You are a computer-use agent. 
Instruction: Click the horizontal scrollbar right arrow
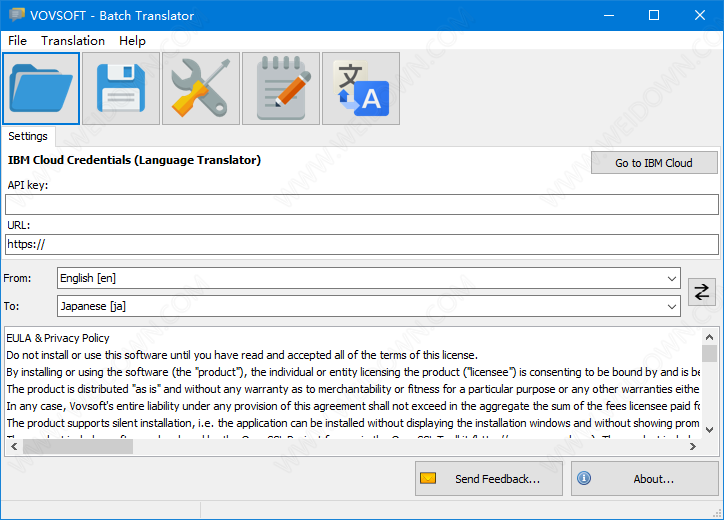(x=693, y=446)
